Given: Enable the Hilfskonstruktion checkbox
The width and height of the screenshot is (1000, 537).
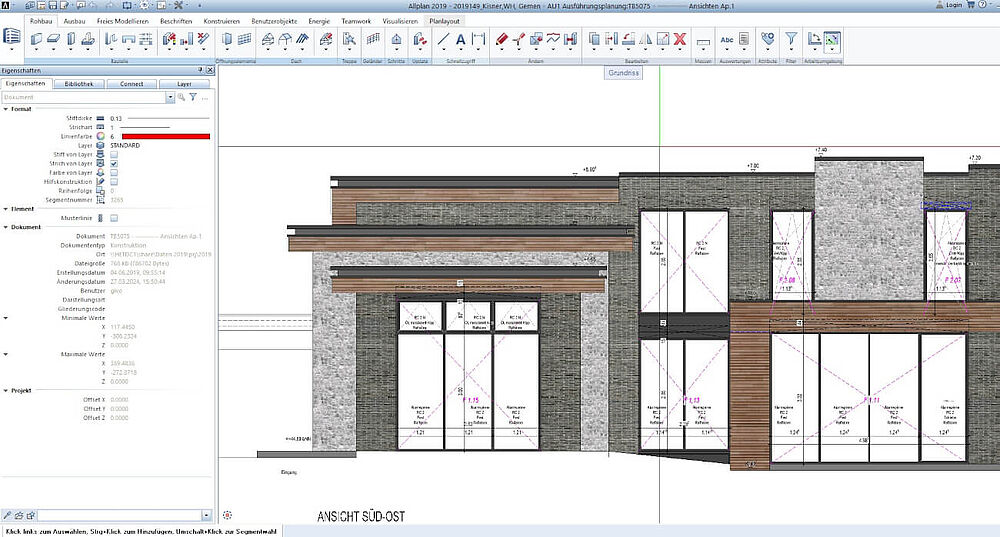Looking at the screenshot, I should point(114,182).
